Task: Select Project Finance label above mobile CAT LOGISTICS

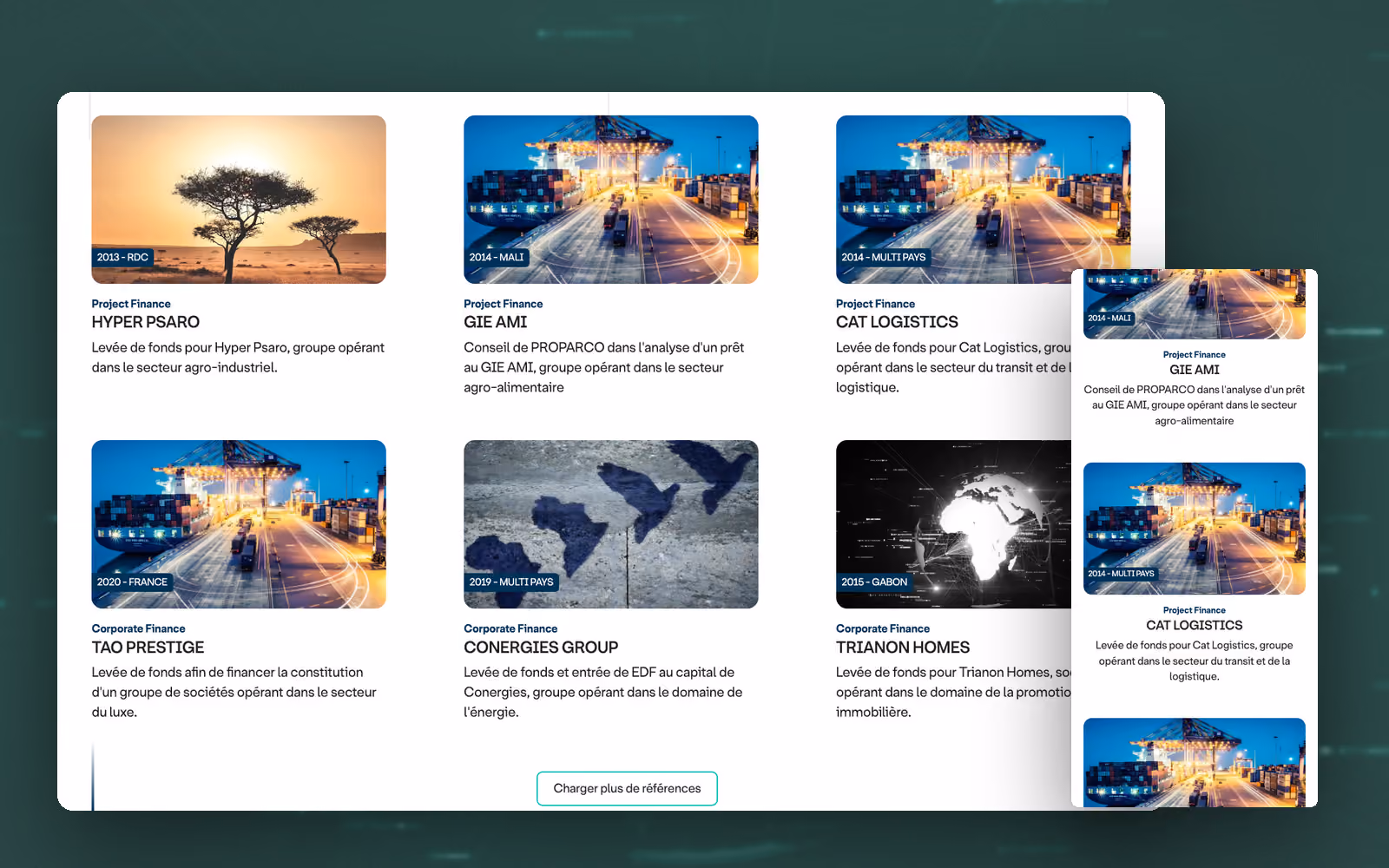Action: pos(1195,610)
